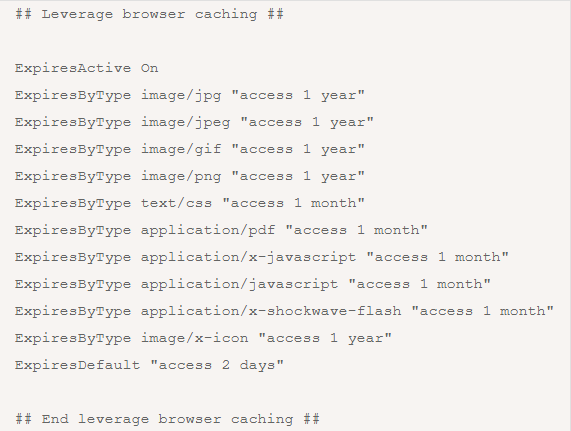Click the application/x-javascript directive
This screenshot has width=571, height=431.
click(x=261, y=257)
